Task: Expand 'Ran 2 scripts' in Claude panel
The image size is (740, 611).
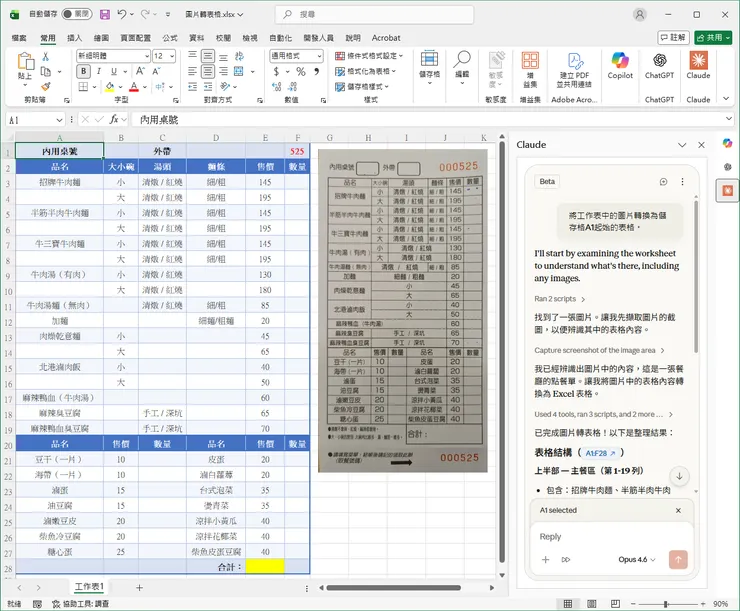Action: coord(560,299)
